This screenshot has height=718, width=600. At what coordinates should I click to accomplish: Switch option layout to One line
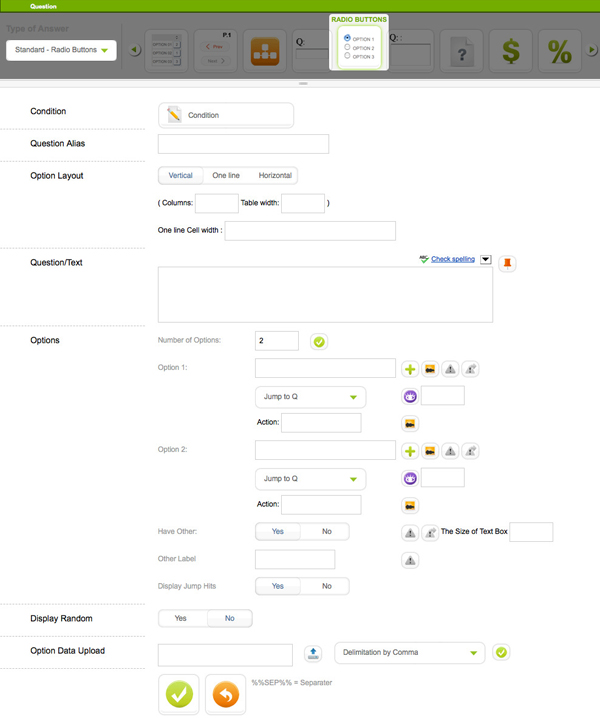pos(226,176)
